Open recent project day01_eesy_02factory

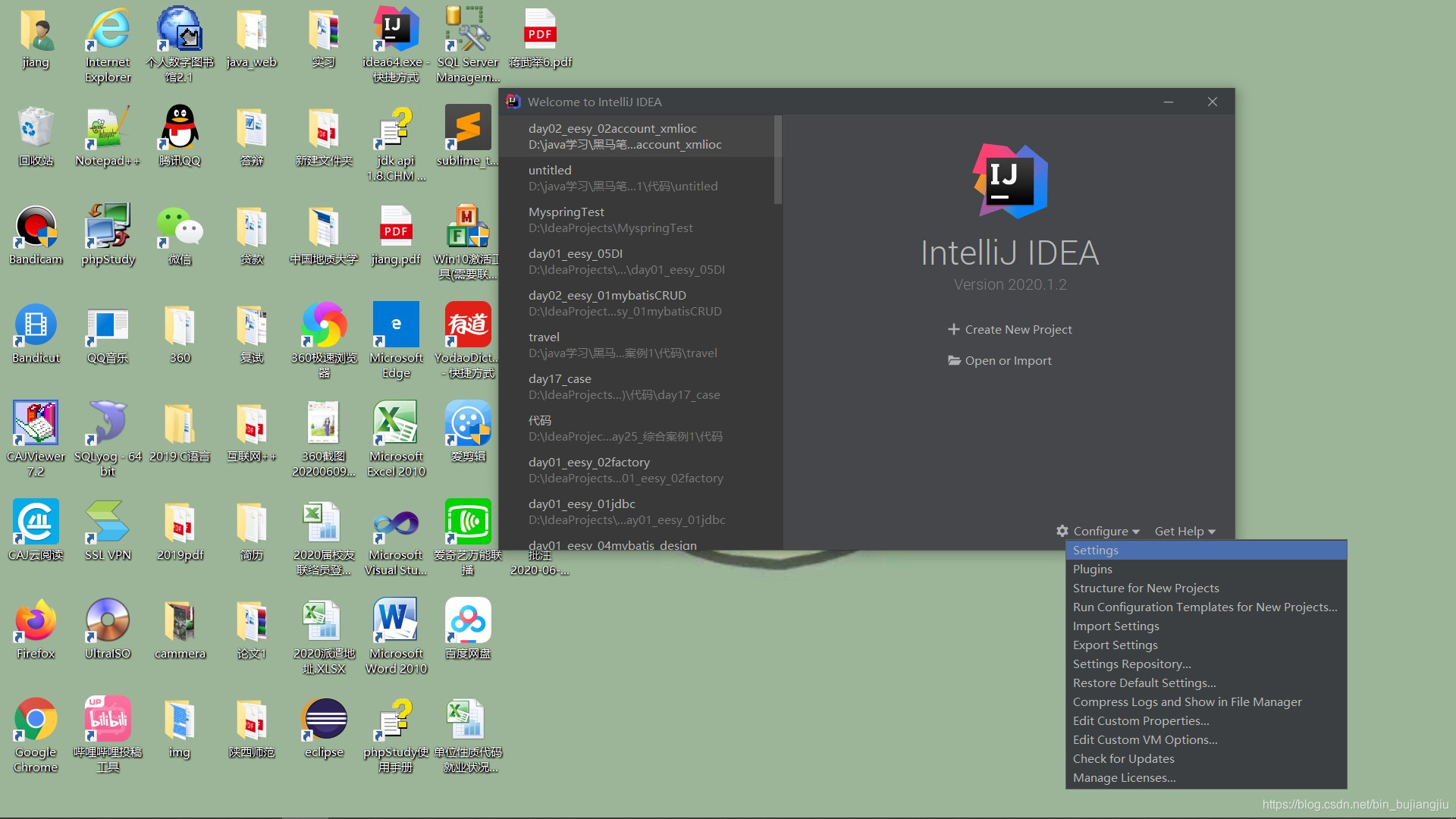pos(637,470)
